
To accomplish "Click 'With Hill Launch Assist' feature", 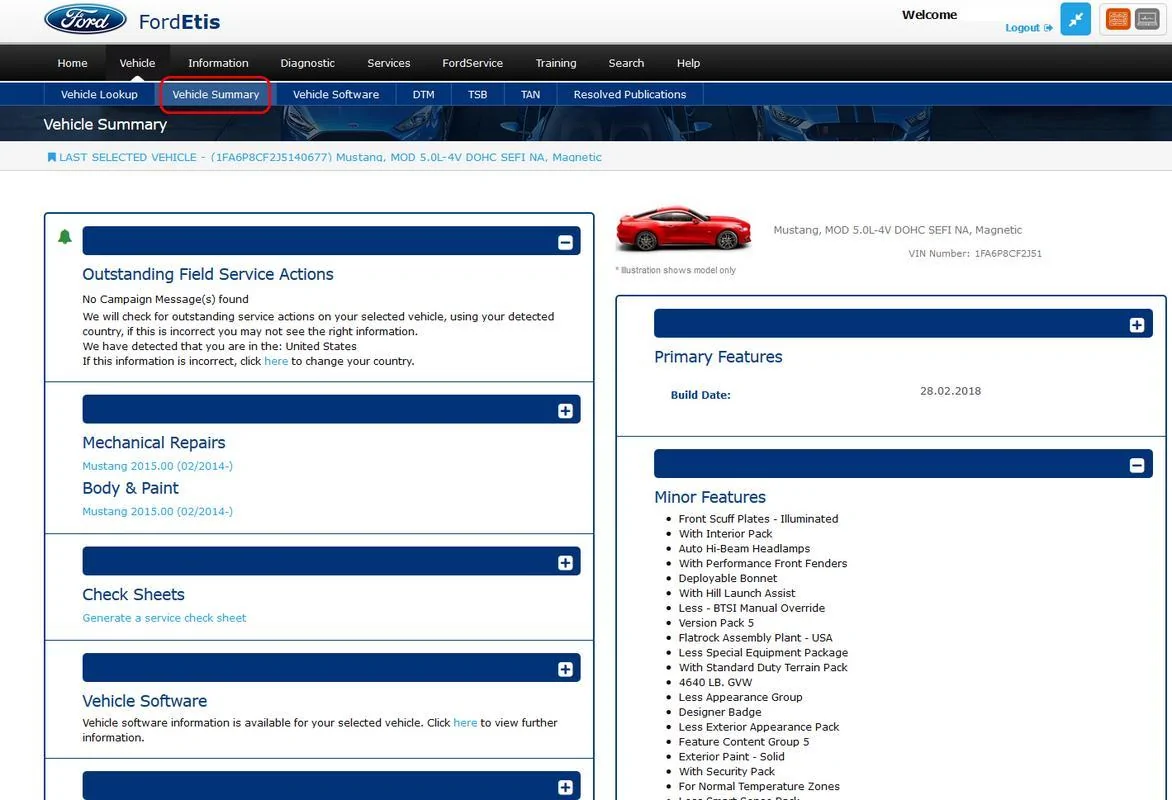I will (736, 594).
